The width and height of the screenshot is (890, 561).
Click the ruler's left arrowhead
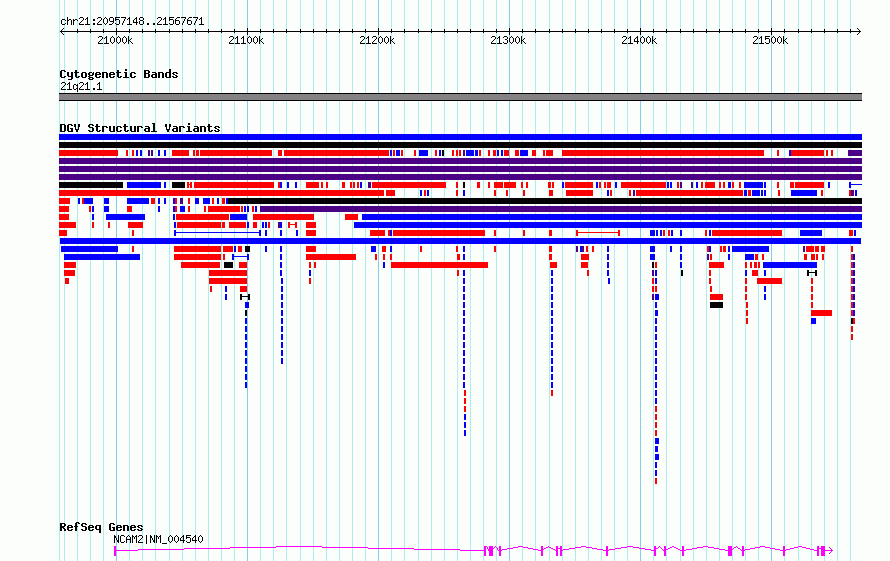pos(62,32)
